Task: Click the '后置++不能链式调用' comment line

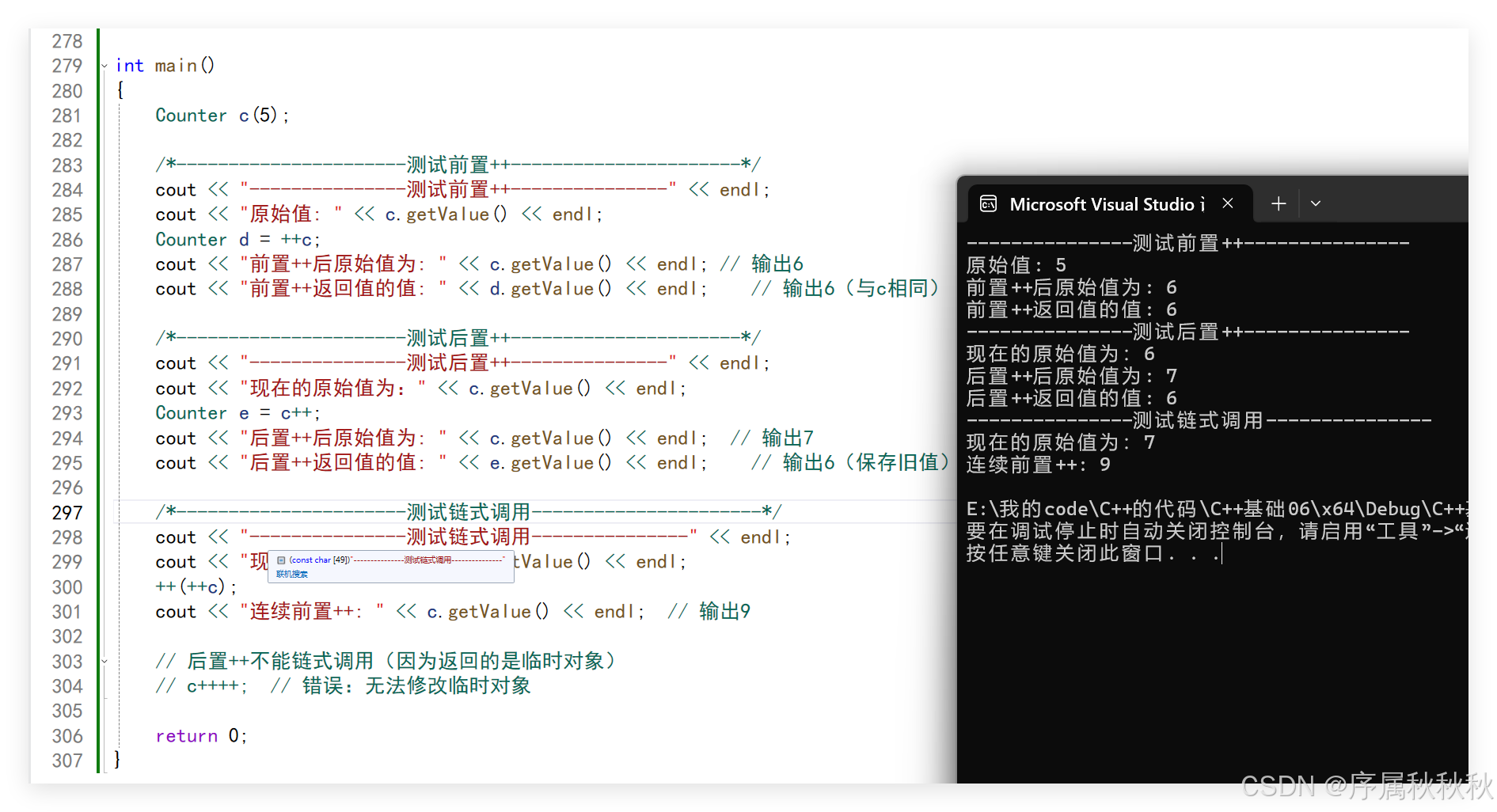Action: pyautogui.click(x=386, y=661)
